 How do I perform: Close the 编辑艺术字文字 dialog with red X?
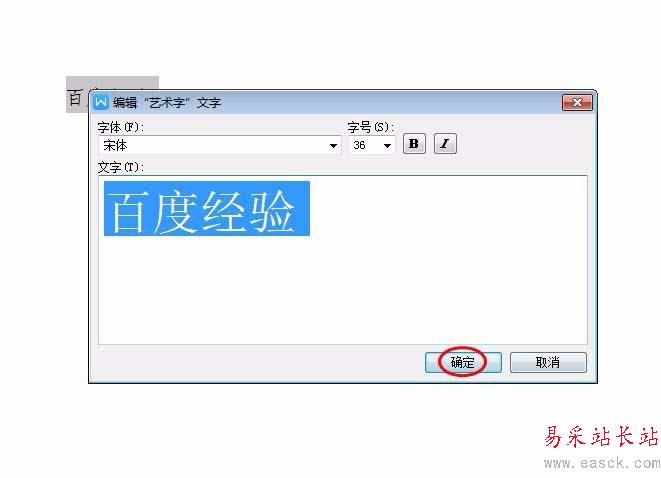click(x=577, y=102)
